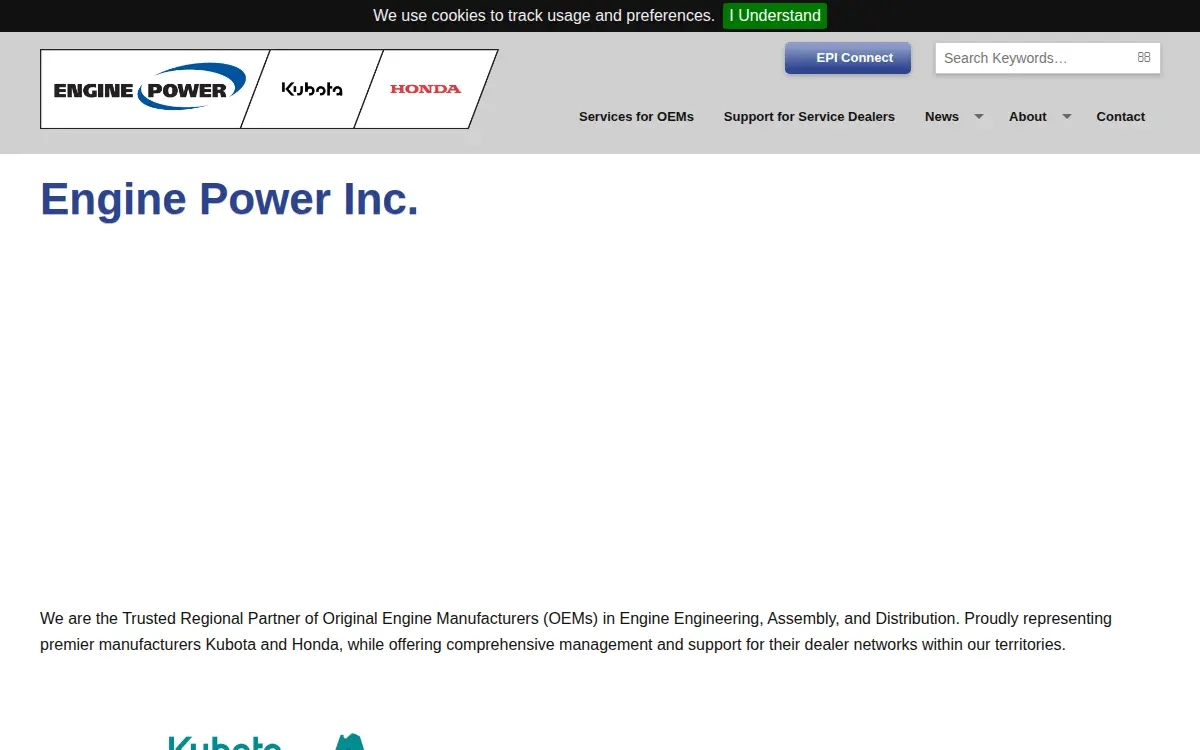This screenshot has height=750, width=1200.
Task: Click the cookie notice text
Action: point(544,16)
